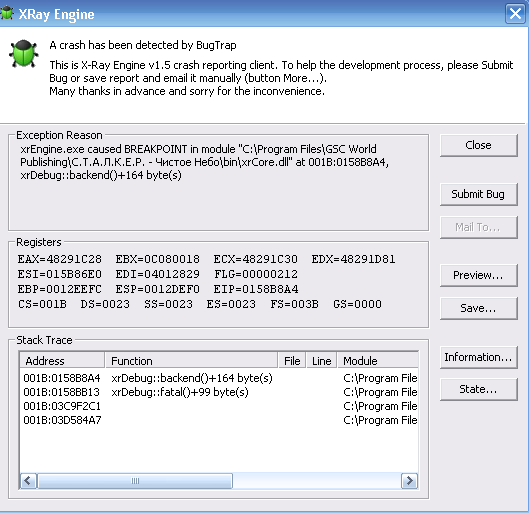The width and height of the screenshot is (529, 513).
Task: Click the green bug BugTrap icon
Action: tap(23, 53)
